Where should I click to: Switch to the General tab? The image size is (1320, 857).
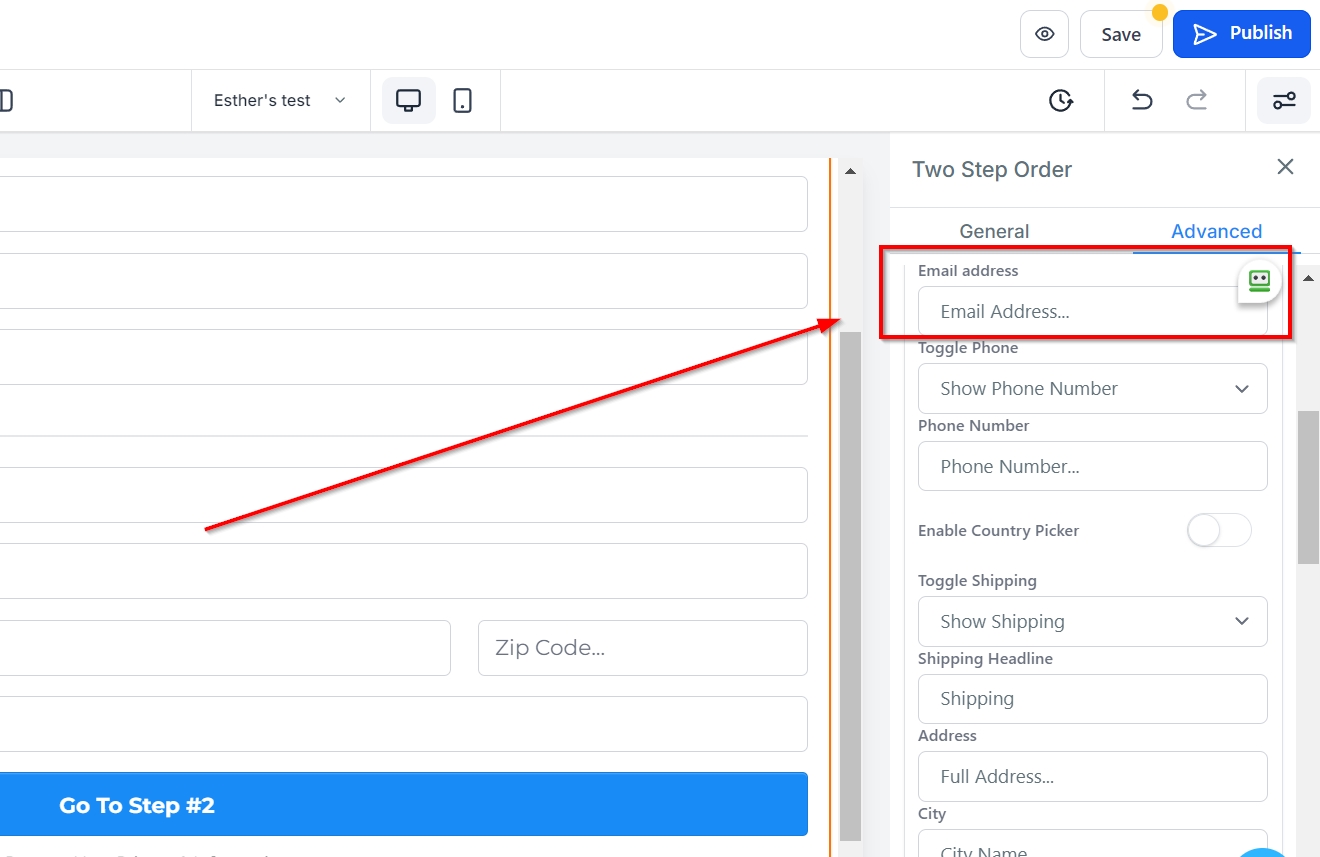point(994,231)
